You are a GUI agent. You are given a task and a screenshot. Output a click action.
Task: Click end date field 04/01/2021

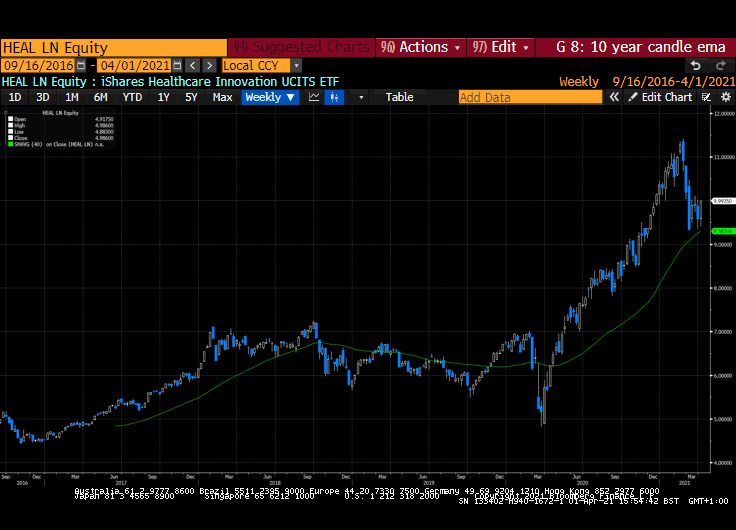coord(135,65)
